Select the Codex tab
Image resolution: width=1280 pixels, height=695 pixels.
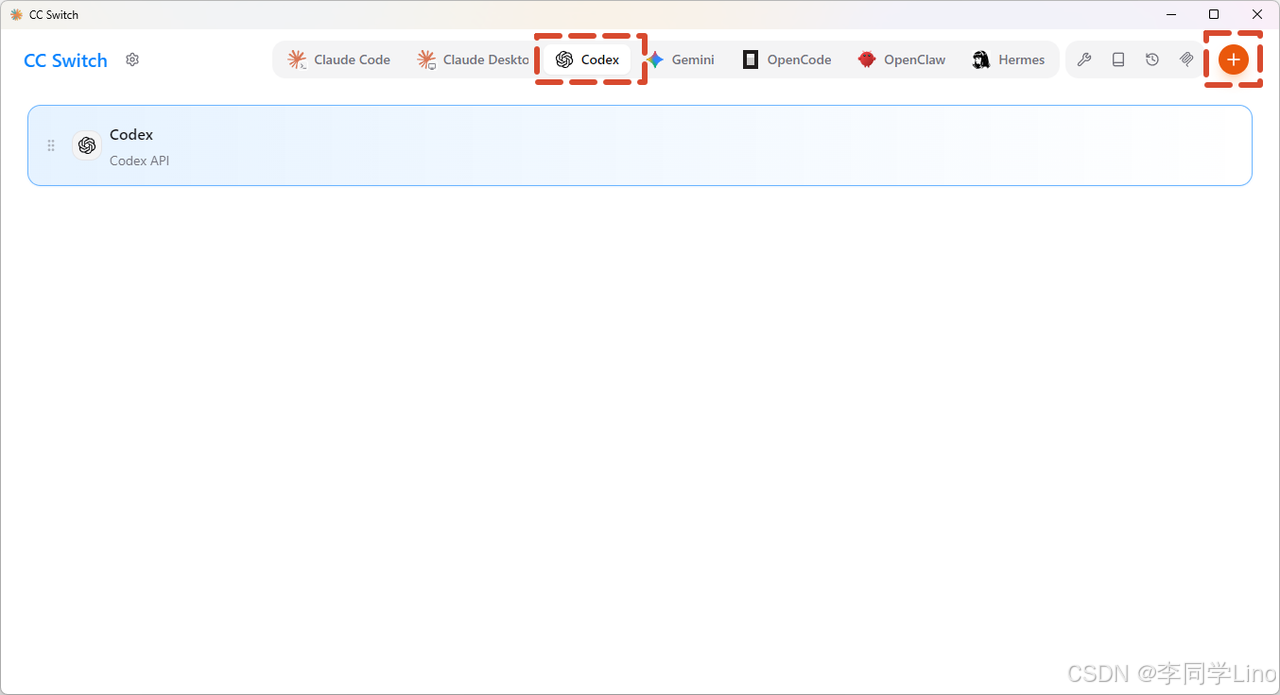(588, 60)
